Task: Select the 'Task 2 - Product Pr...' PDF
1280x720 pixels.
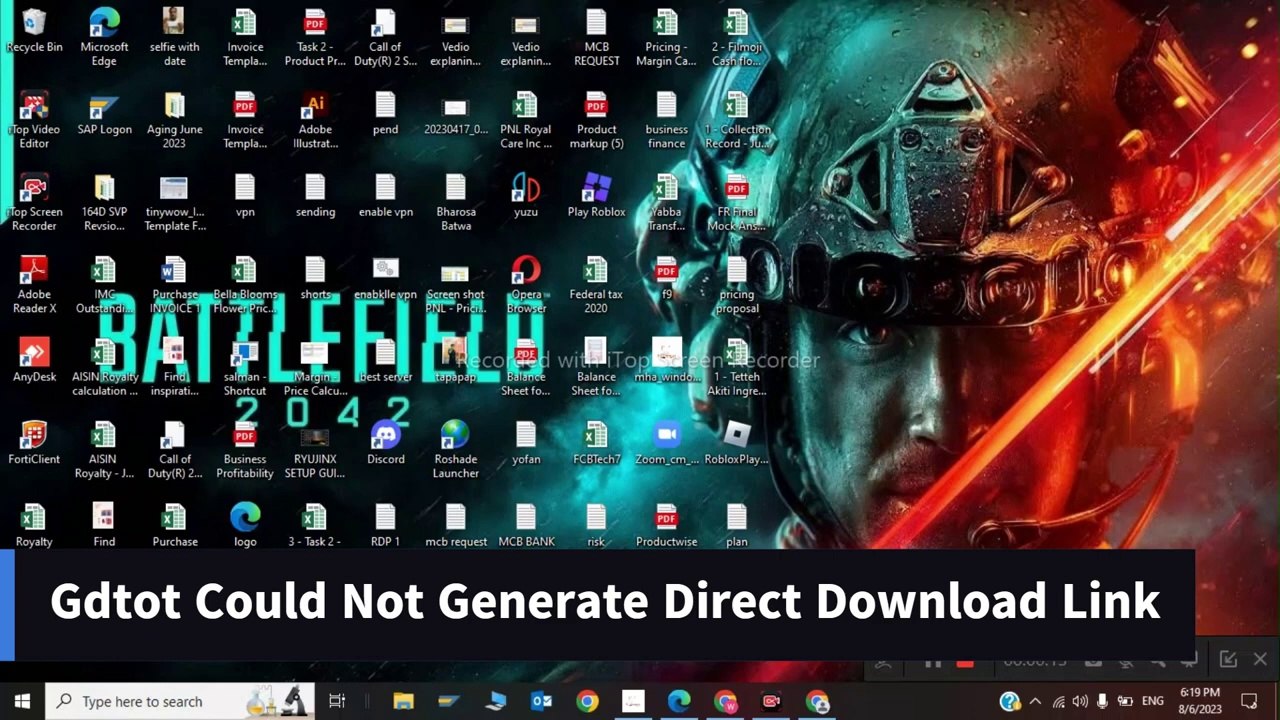Action: tap(315, 37)
